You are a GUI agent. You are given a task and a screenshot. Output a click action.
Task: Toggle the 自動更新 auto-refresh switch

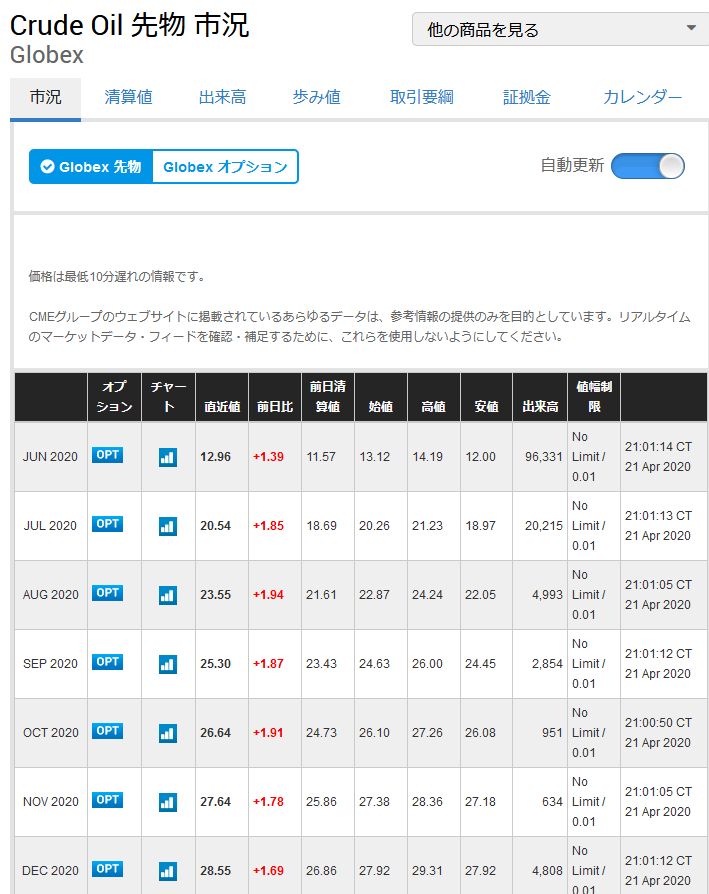(x=648, y=166)
